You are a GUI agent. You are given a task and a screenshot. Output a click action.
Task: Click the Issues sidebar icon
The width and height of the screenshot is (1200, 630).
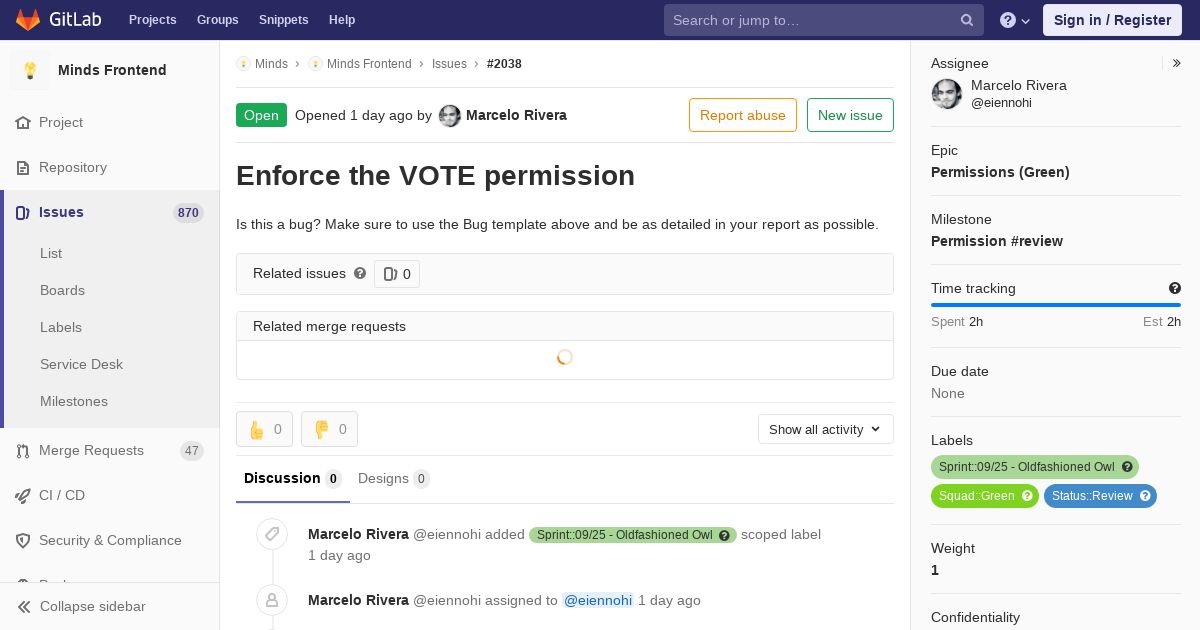point(23,212)
